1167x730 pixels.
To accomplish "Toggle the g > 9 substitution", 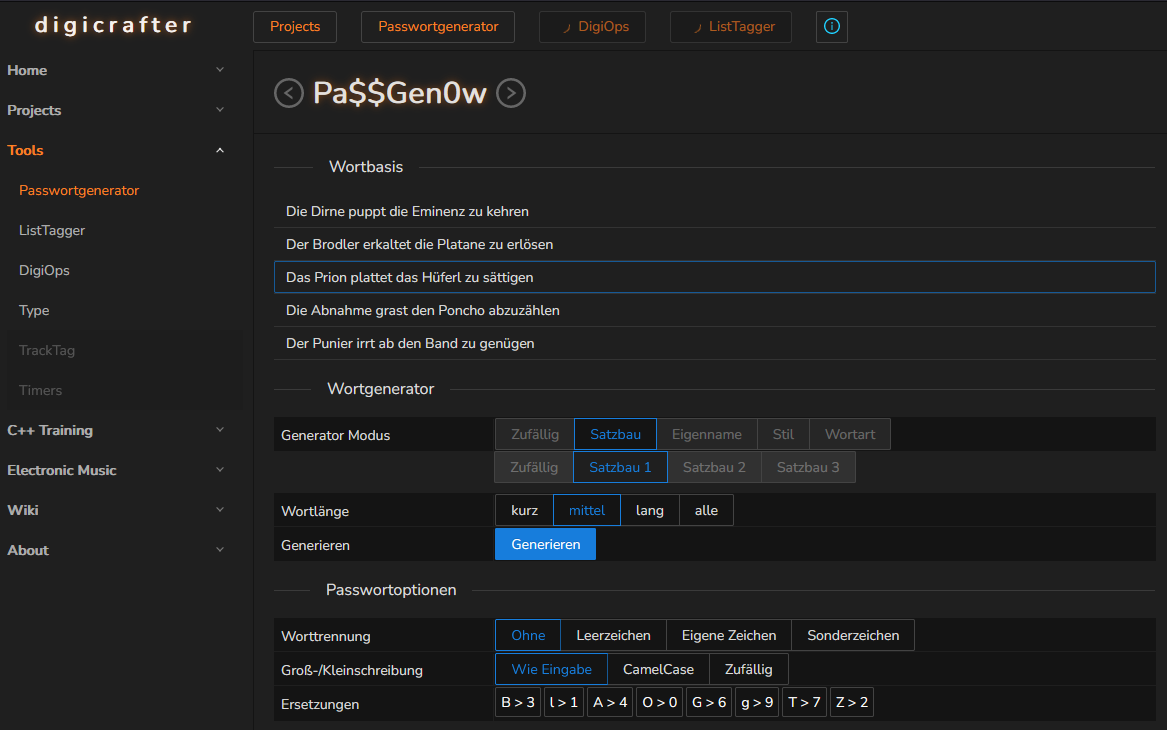I will tap(757, 702).
